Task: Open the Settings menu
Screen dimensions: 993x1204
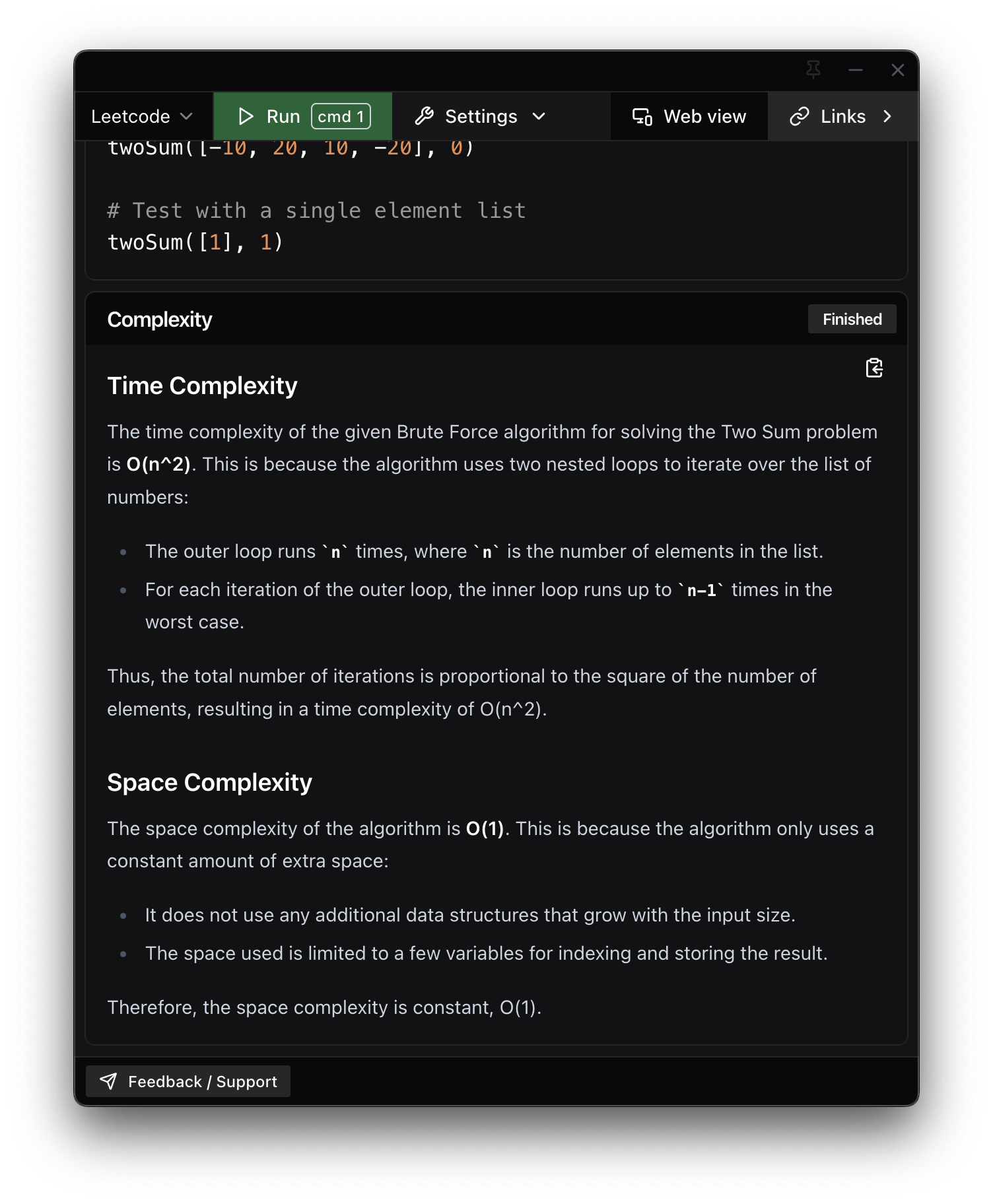Action: (x=481, y=116)
